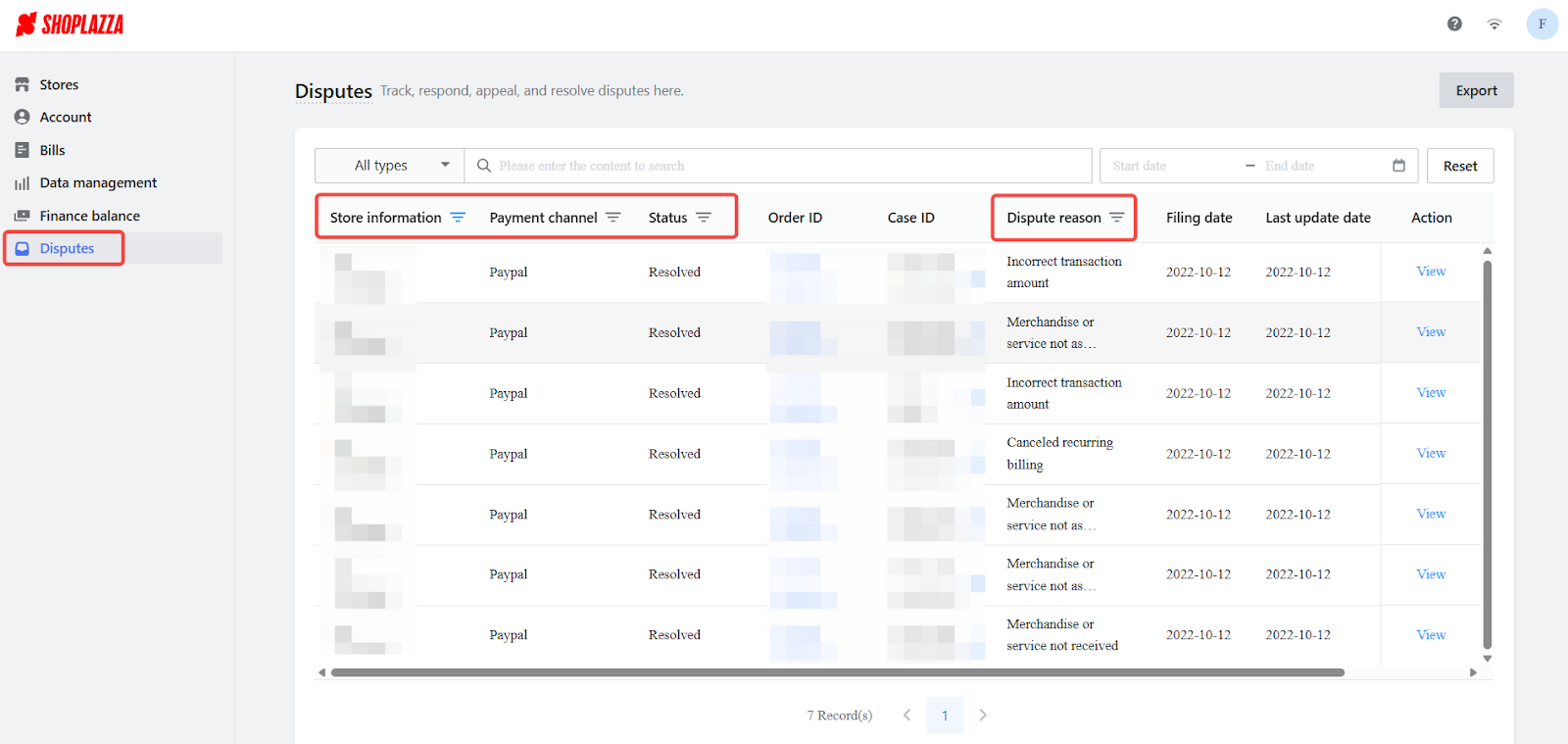Click the table scroll up arrow
Image resolution: width=1568 pixels, height=744 pixels.
point(1488,251)
